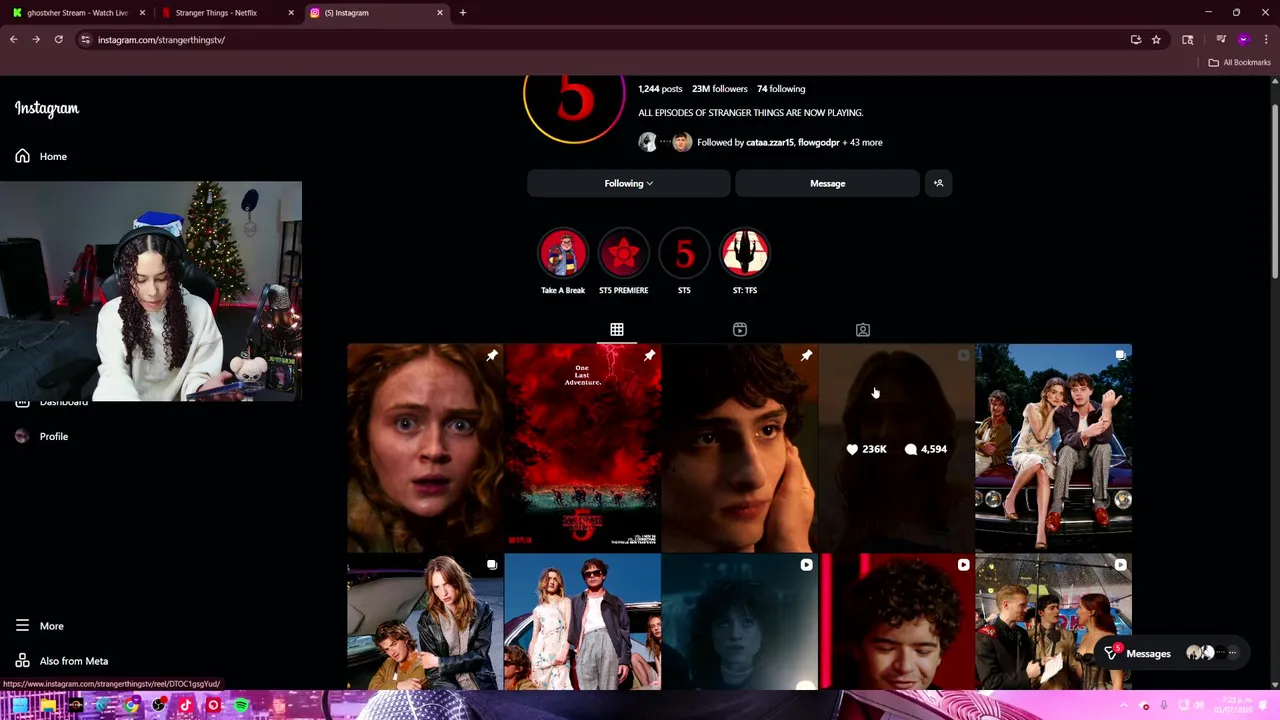Open mutual followers link with cataa.zzar15

point(789,142)
